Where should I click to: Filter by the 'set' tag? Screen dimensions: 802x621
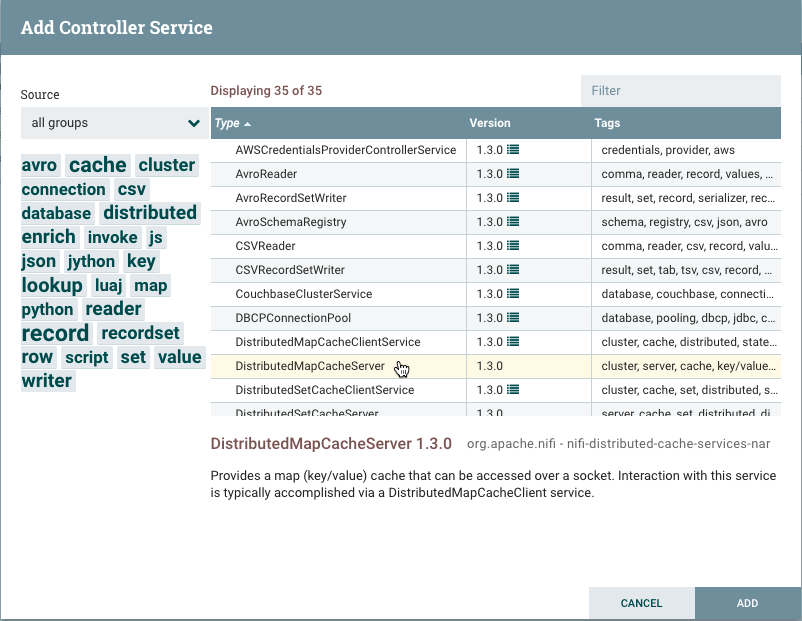[133, 357]
